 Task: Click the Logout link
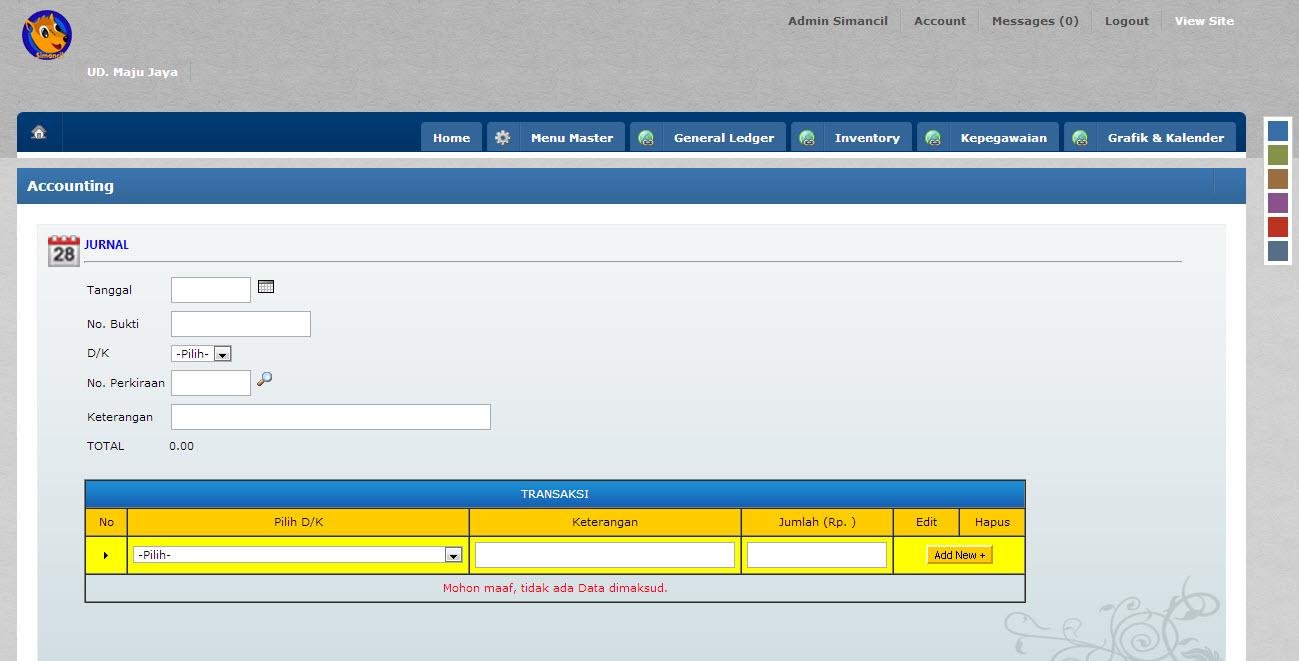tap(1126, 20)
